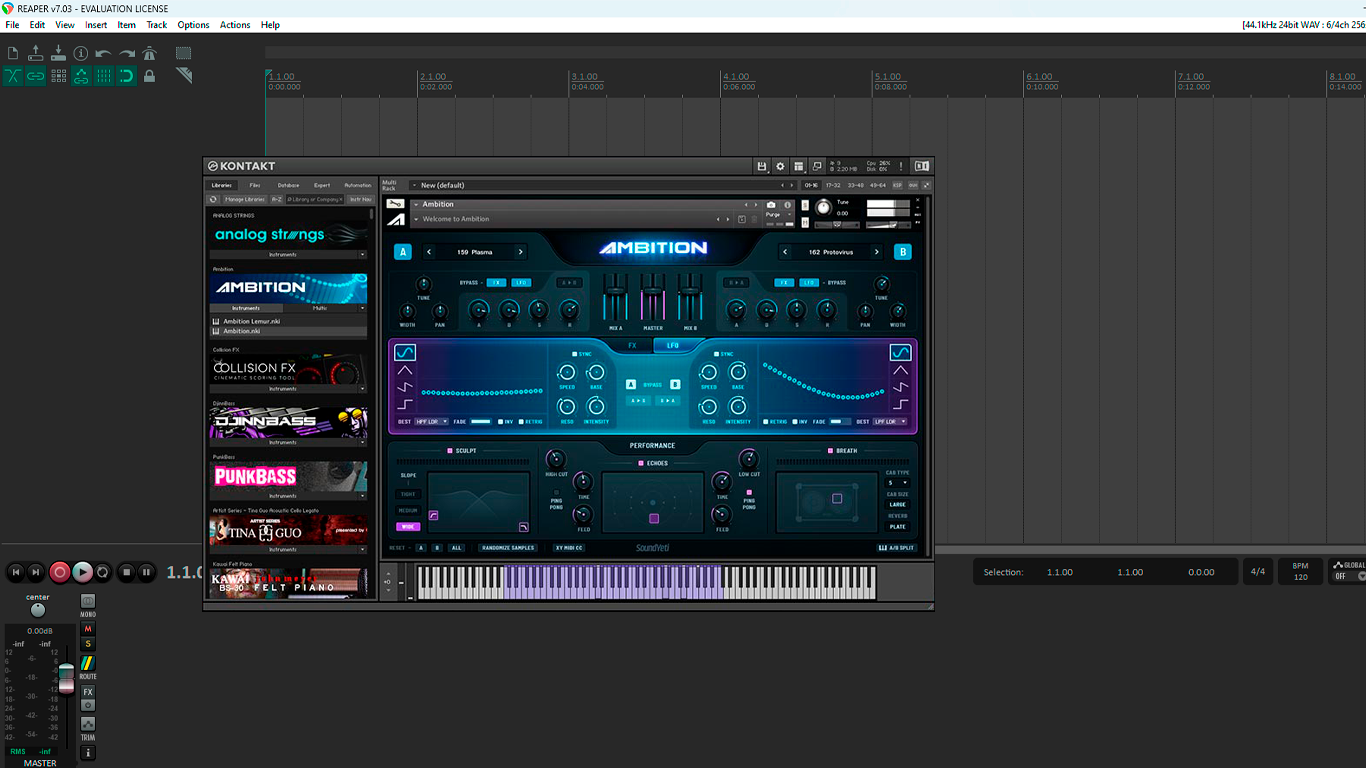
Task: Toggle item grouping chain icon
Action: (36, 76)
